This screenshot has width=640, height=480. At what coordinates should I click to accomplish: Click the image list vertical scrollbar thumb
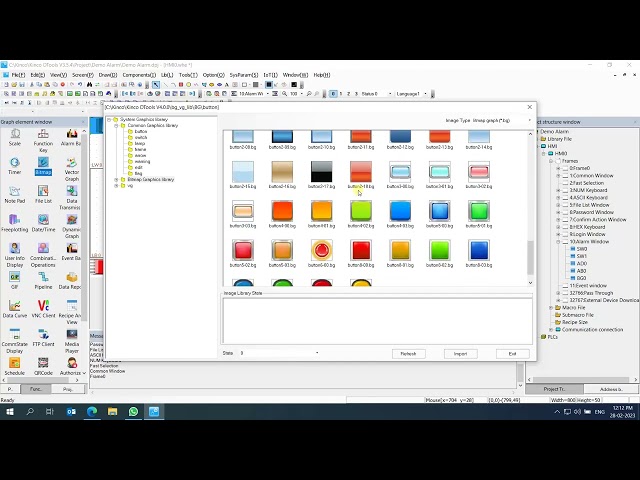530,258
